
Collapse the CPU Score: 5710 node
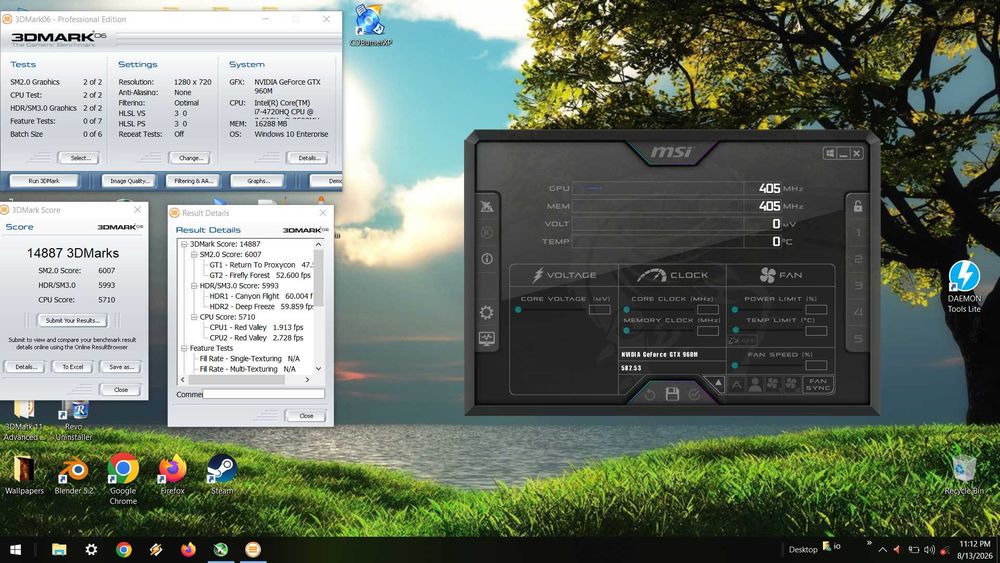pos(194,317)
